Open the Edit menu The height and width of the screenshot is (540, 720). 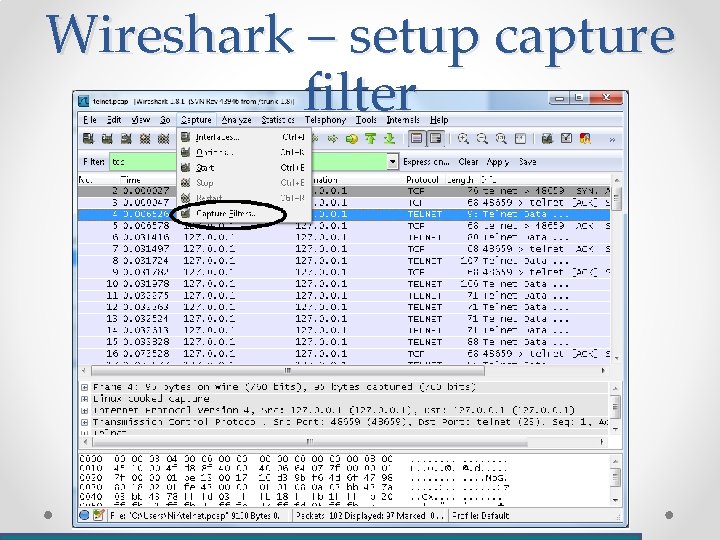point(114,120)
